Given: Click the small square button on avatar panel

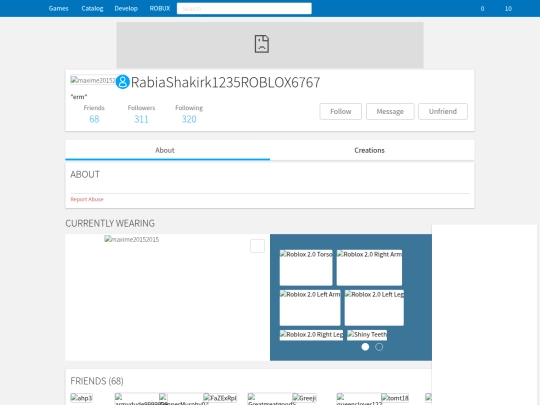Looking at the screenshot, I should pyautogui.click(x=257, y=246).
